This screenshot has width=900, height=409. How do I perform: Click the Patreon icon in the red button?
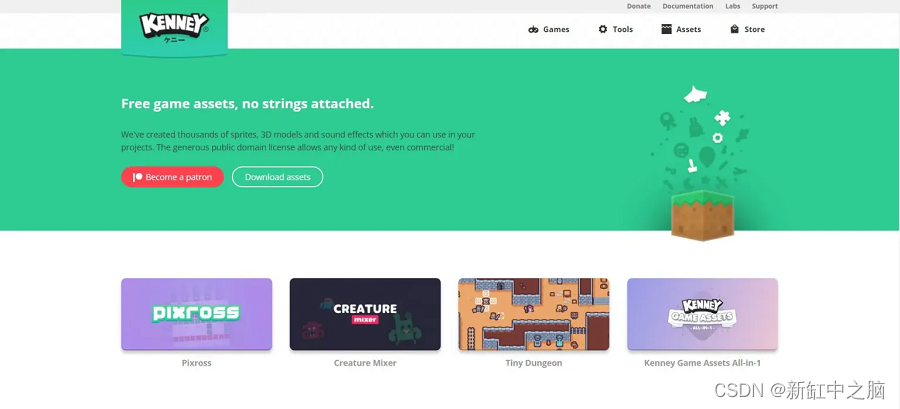click(x=138, y=177)
